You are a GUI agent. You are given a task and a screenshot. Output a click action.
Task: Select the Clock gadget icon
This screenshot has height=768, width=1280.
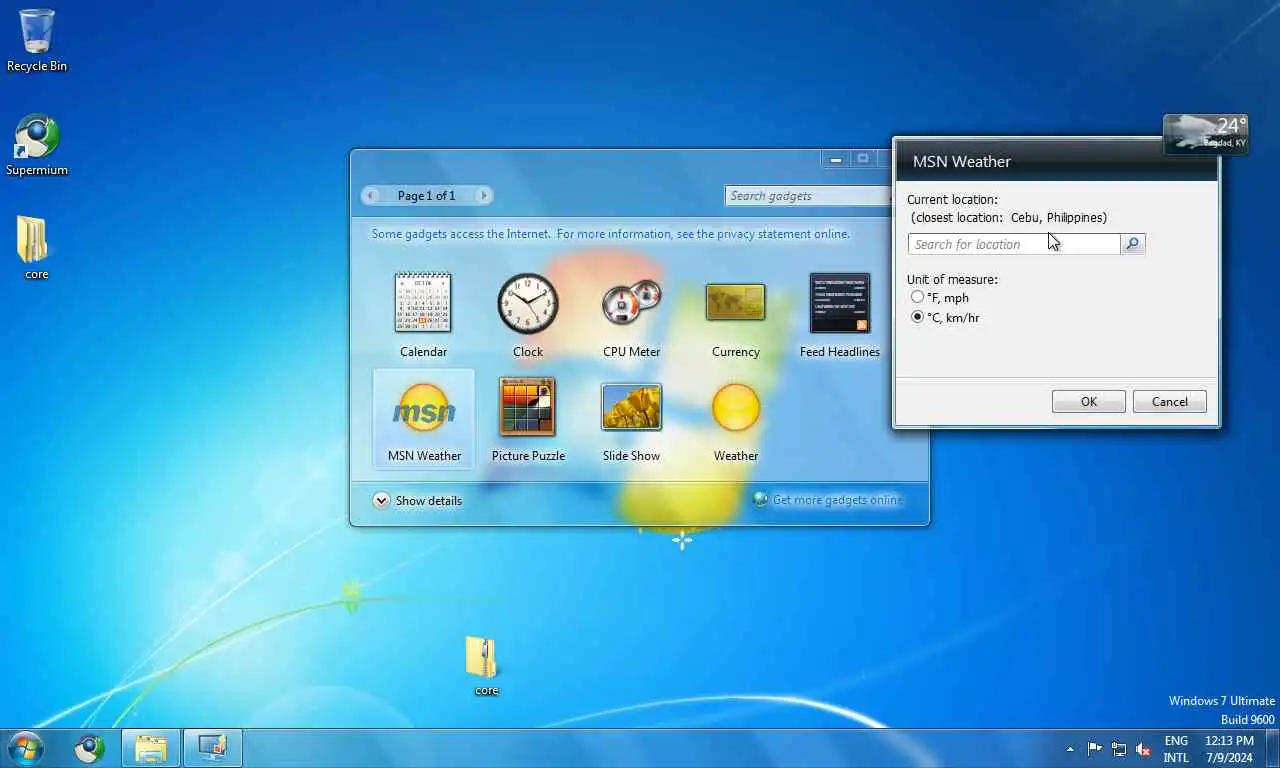click(x=528, y=303)
